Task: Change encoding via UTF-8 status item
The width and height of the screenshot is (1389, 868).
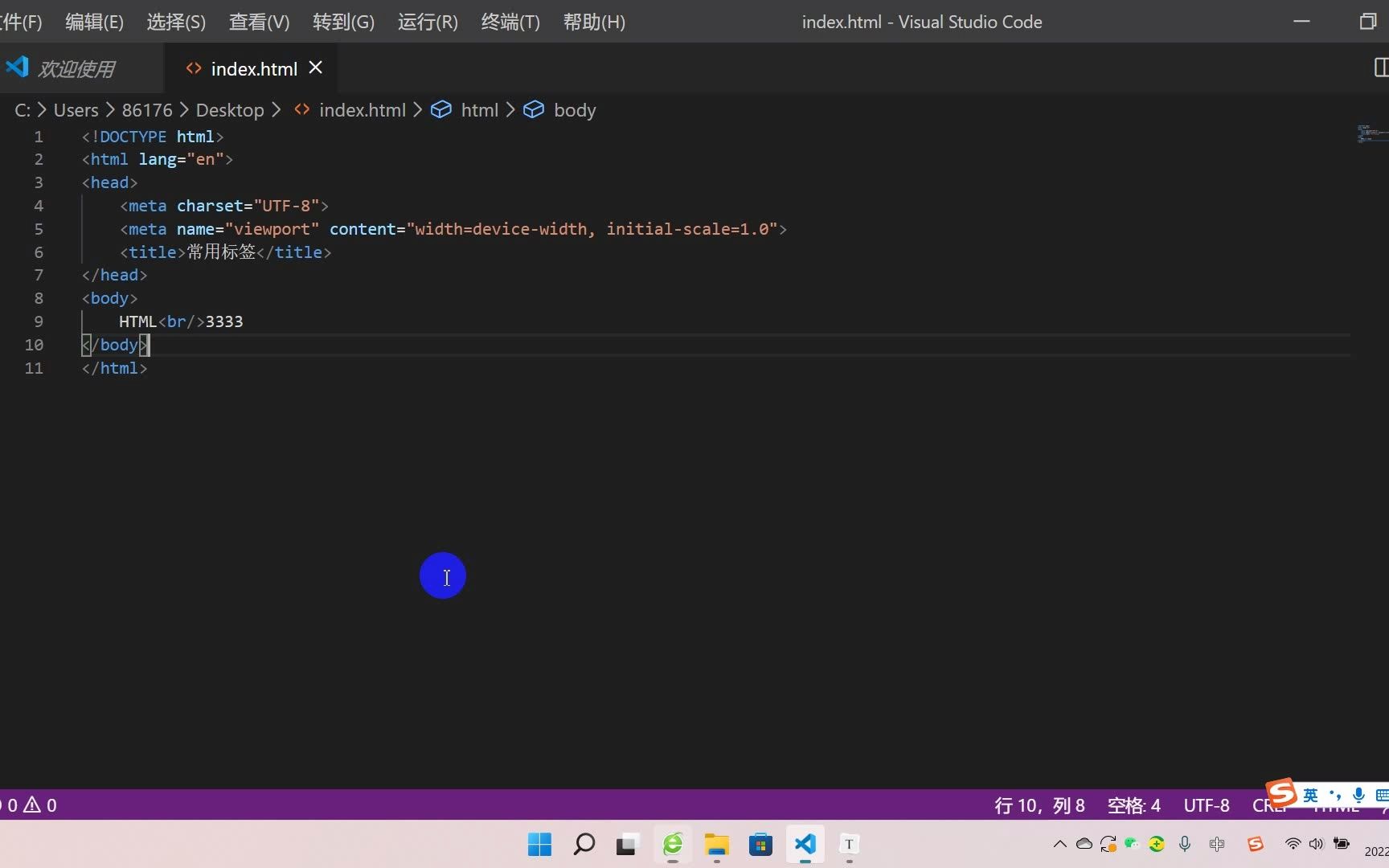Action: tap(1206, 805)
